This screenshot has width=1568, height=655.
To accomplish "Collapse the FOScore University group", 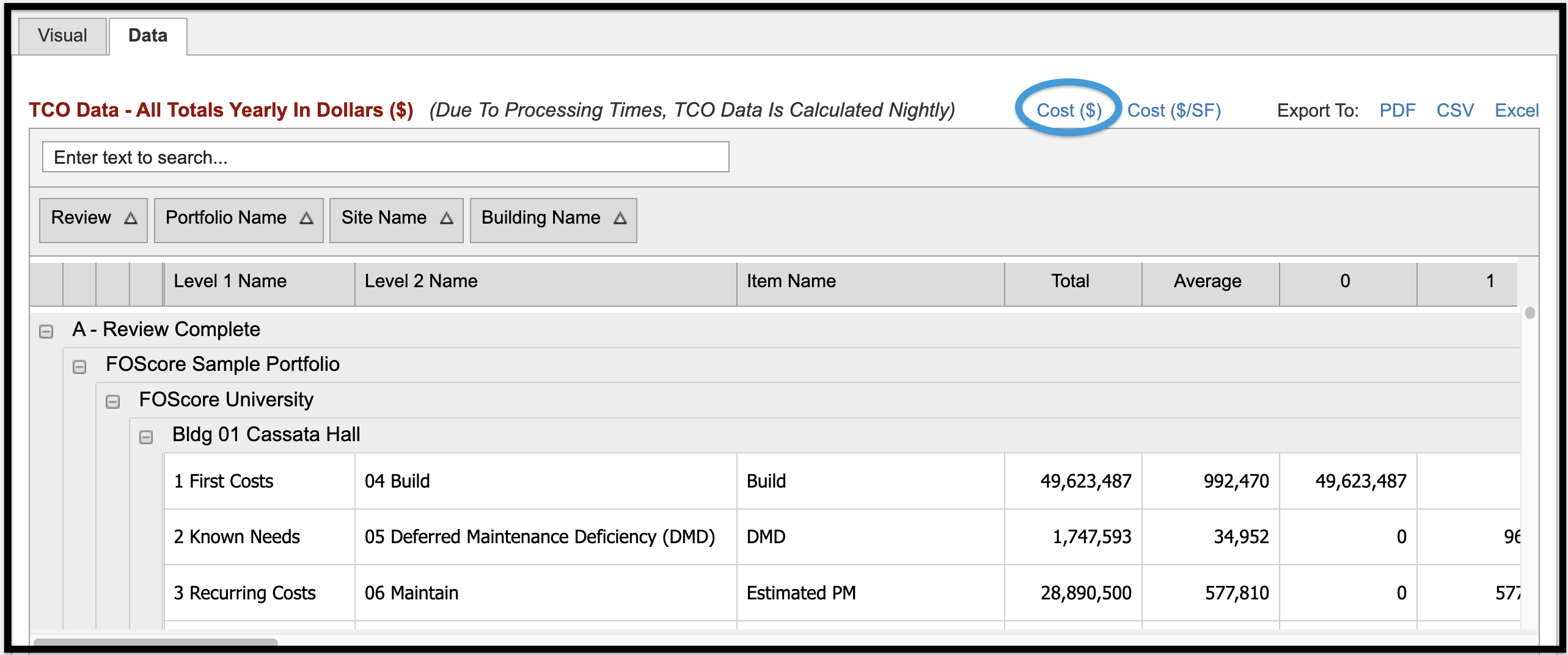I will [112, 401].
